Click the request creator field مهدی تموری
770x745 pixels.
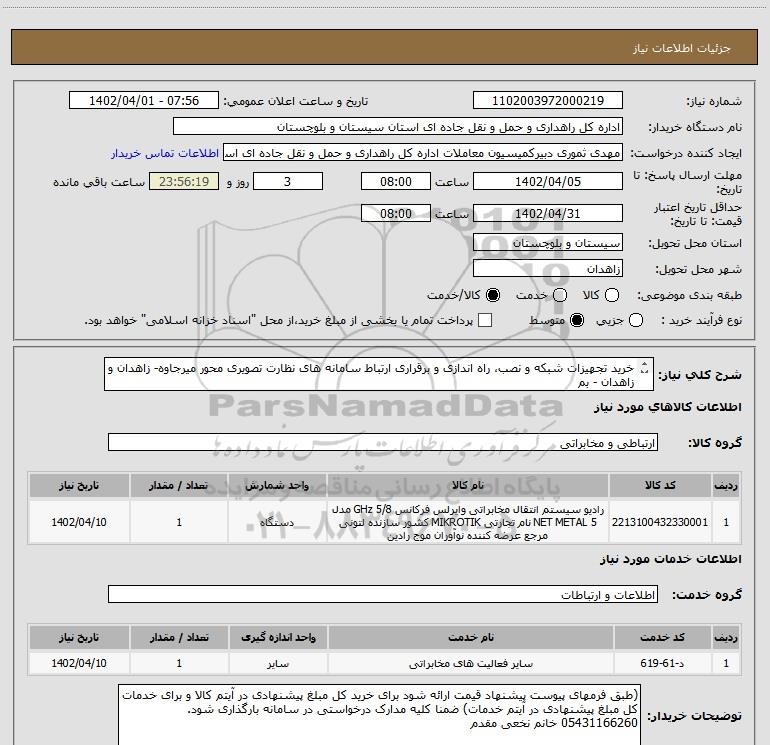(x=423, y=153)
